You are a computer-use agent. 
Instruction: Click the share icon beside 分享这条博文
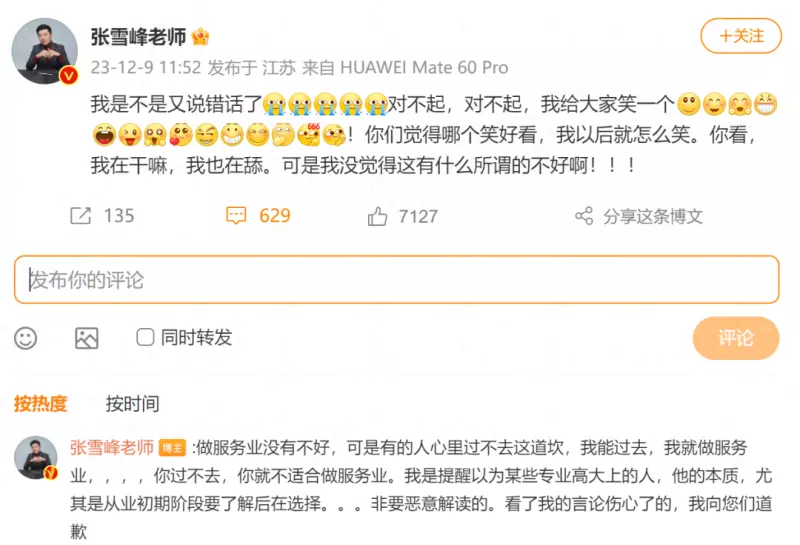click(584, 216)
